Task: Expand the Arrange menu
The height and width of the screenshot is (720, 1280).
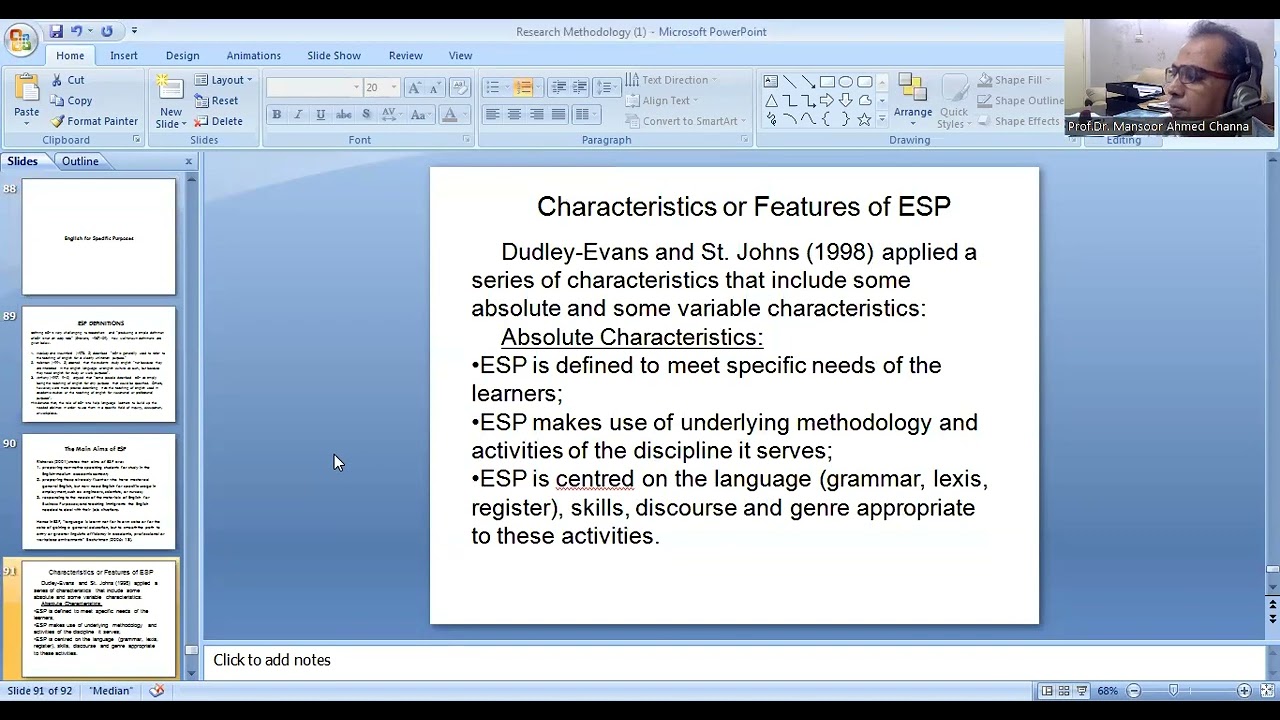Action: [x=912, y=100]
